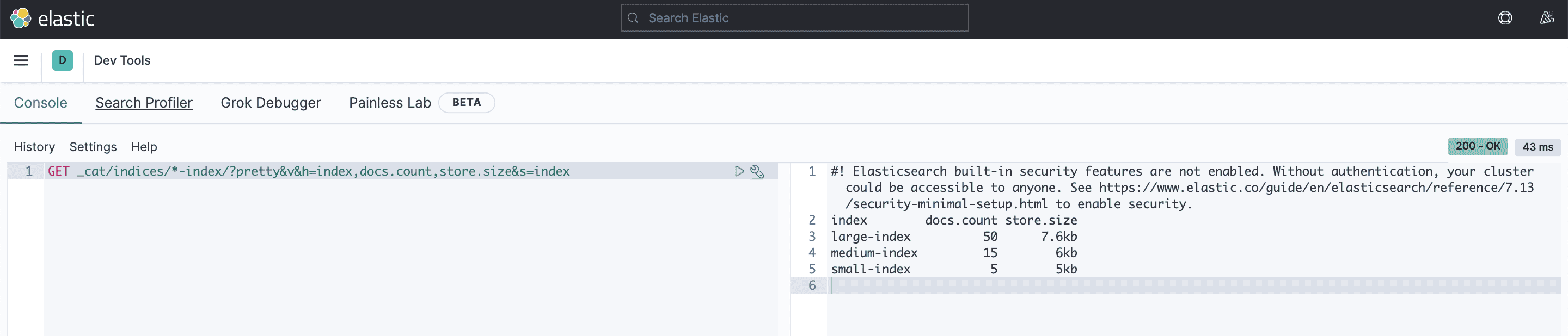Open the Painless Lab tab

point(390,103)
